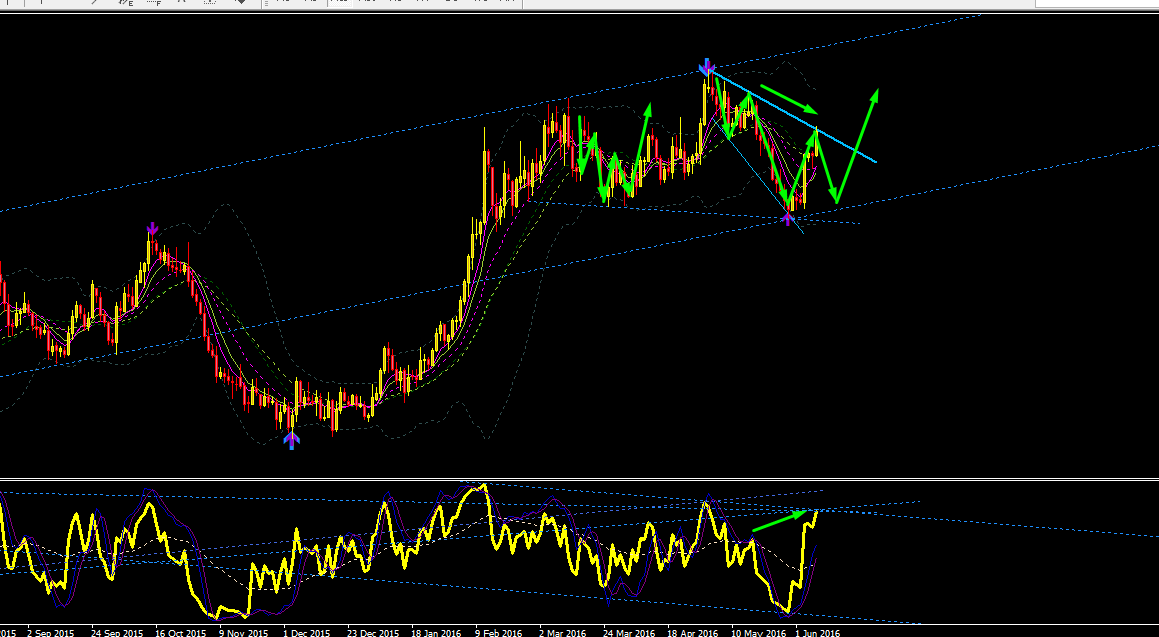Screen dimensions: 1159x637
Task: Click the 24 Mar 2016 date label
Action: pos(628,633)
